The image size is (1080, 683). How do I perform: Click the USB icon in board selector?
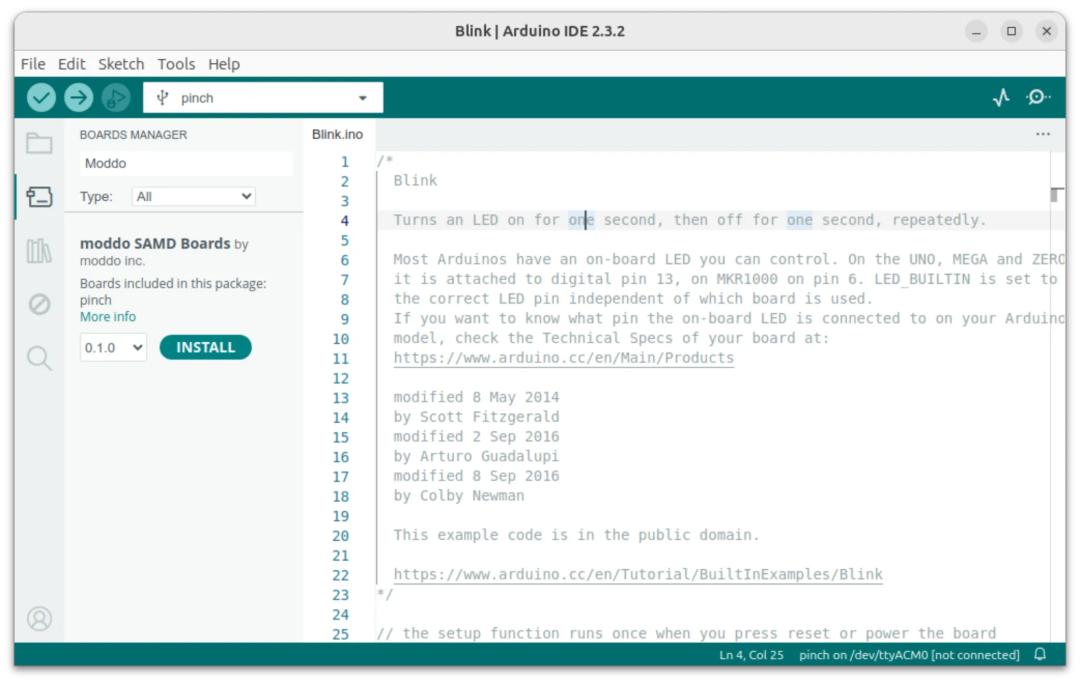[x=163, y=98]
